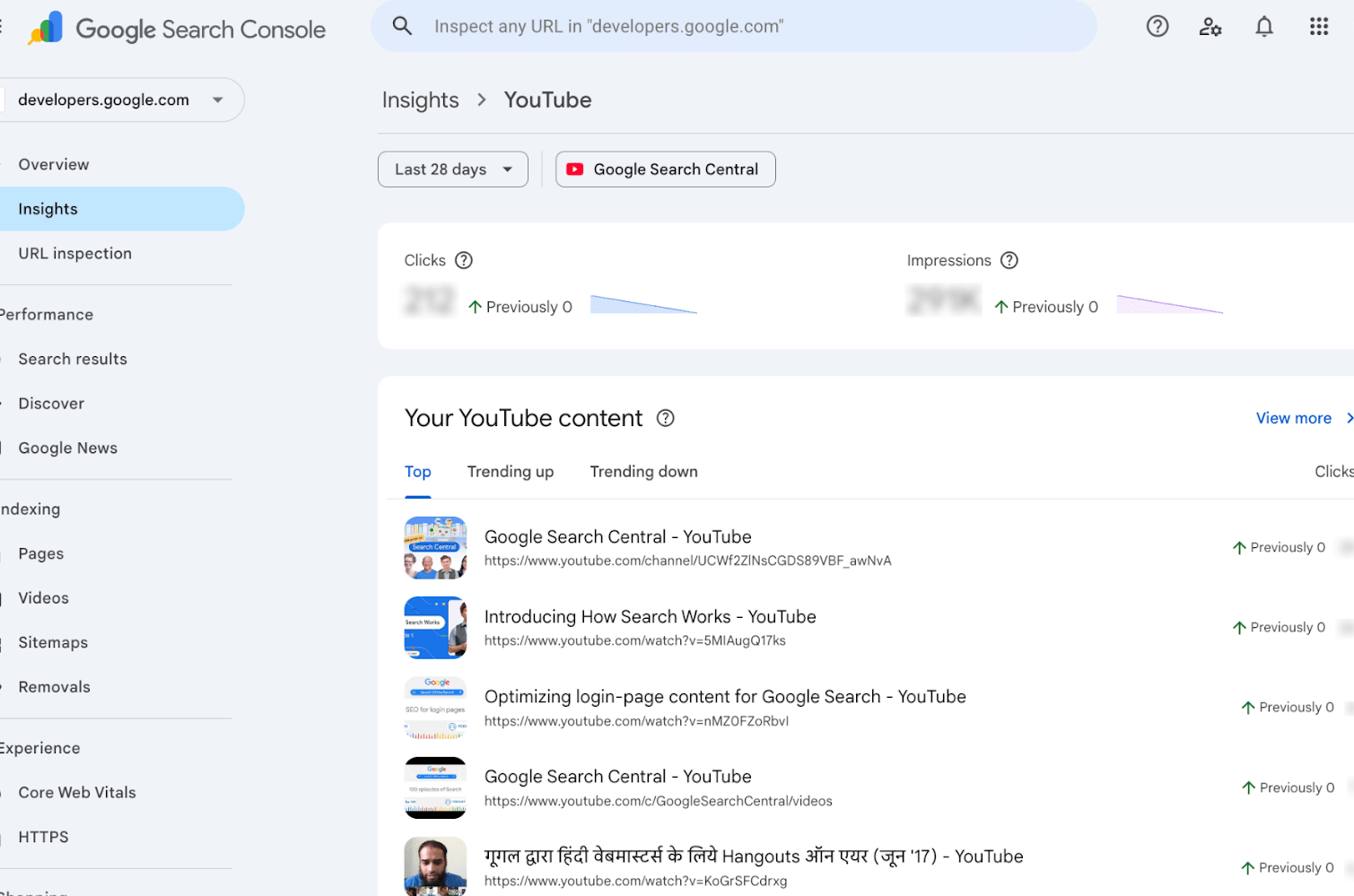The height and width of the screenshot is (896, 1354).
Task: Open the Optimizing login-page content video entry
Action: pyautogui.click(x=724, y=697)
